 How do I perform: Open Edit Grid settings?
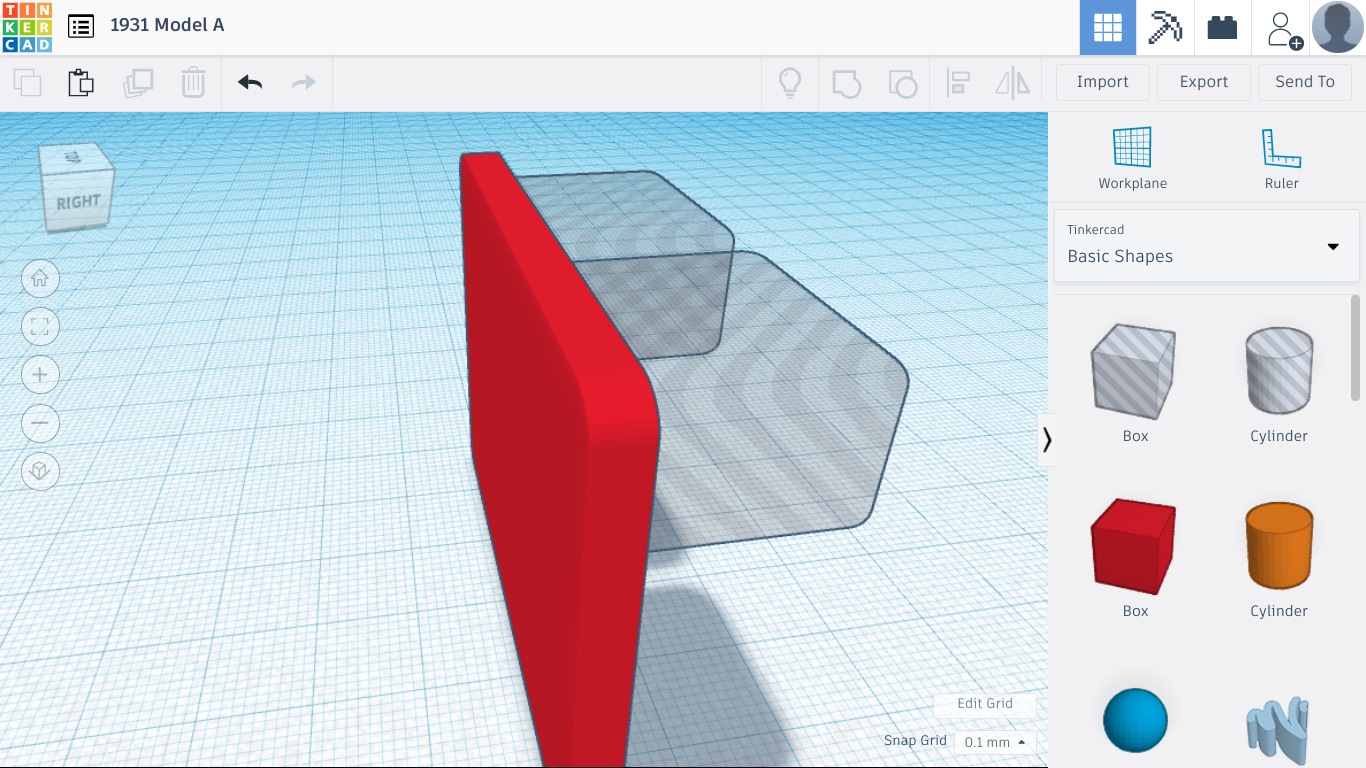pos(985,704)
